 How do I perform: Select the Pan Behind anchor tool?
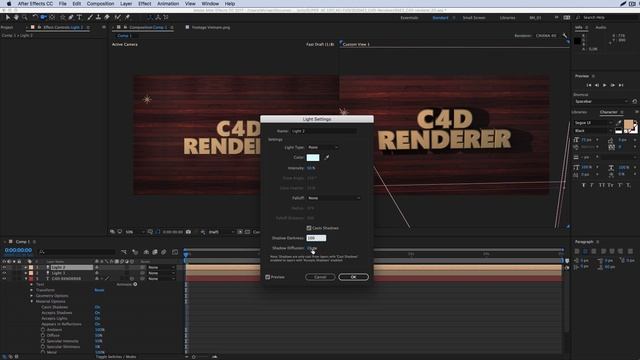tap(52, 17)
